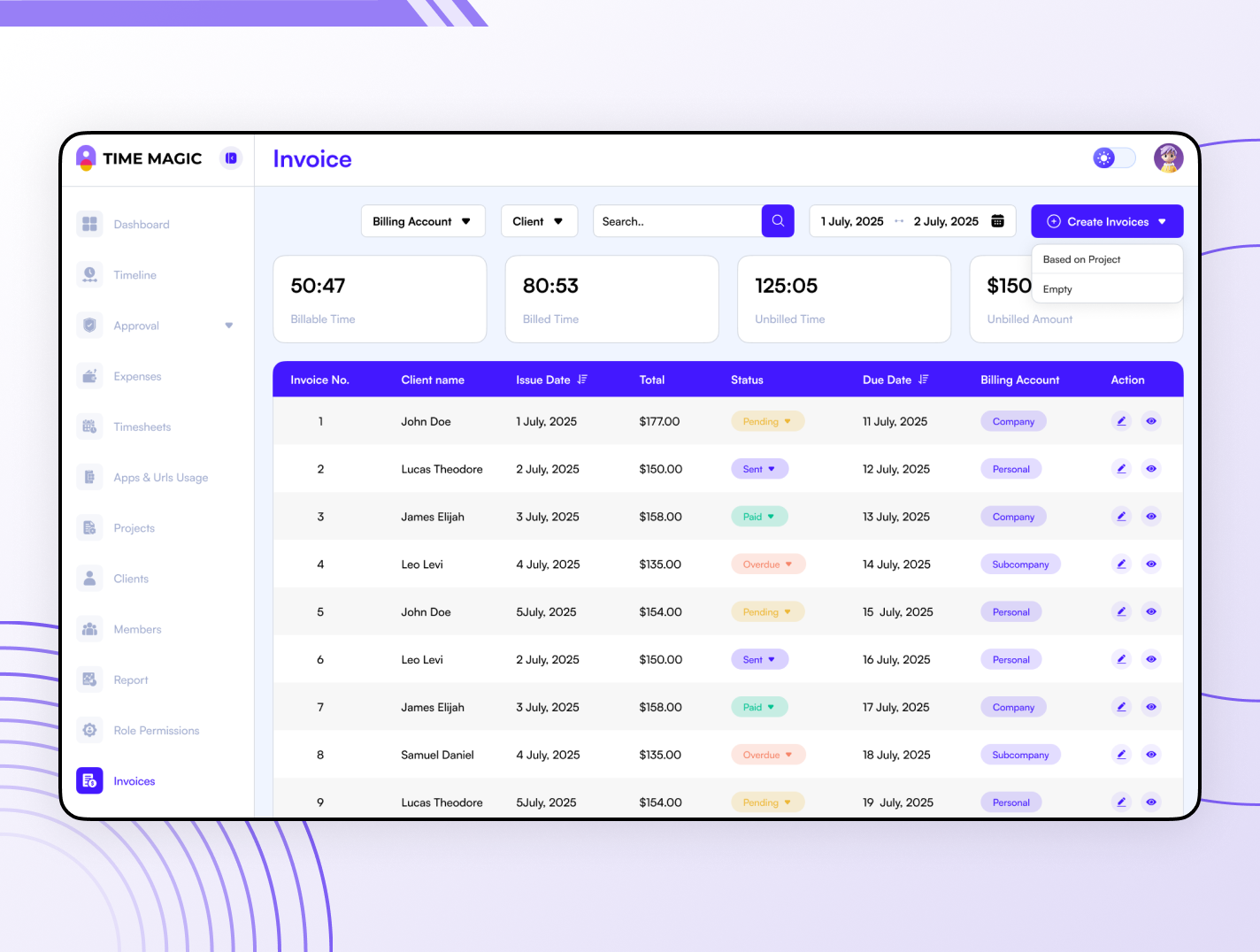View invoice 2 using eye icon
Viewport: 1260px width, 952px height.
(1151, 469)
